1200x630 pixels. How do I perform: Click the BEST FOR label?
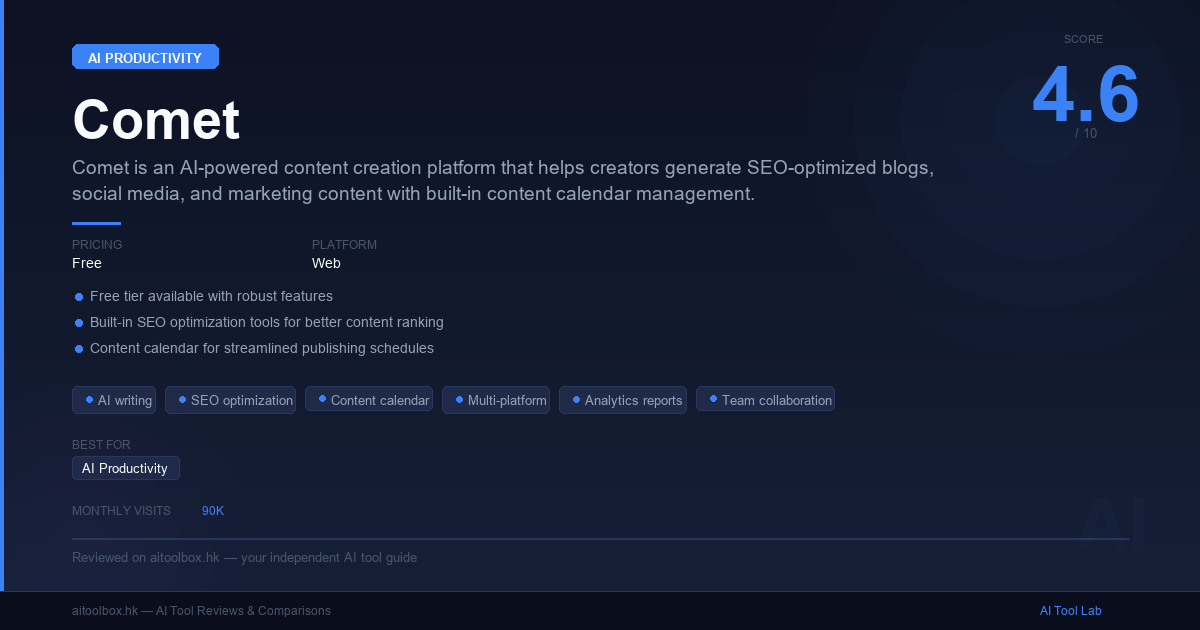pos(101,445)
